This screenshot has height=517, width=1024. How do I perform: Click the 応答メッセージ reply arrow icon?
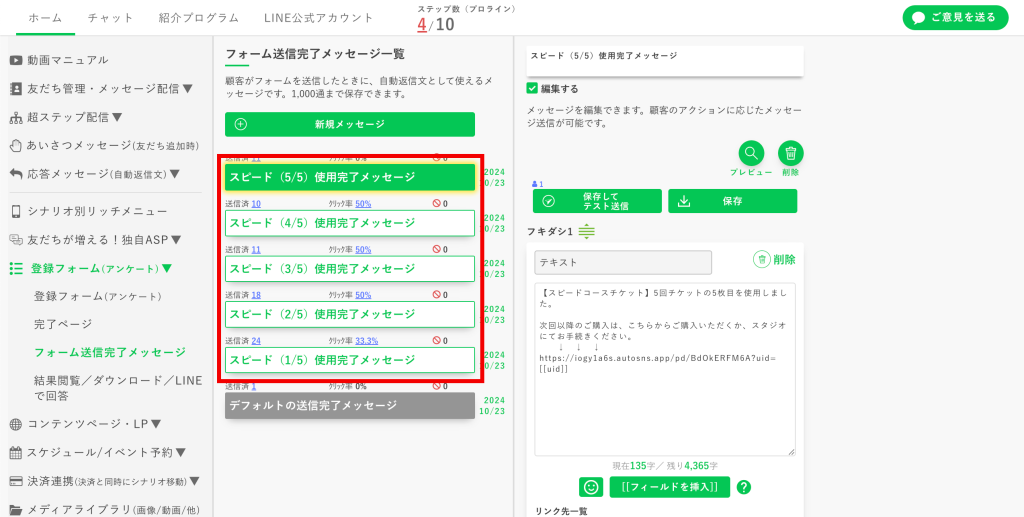click(x=16, y=174)
